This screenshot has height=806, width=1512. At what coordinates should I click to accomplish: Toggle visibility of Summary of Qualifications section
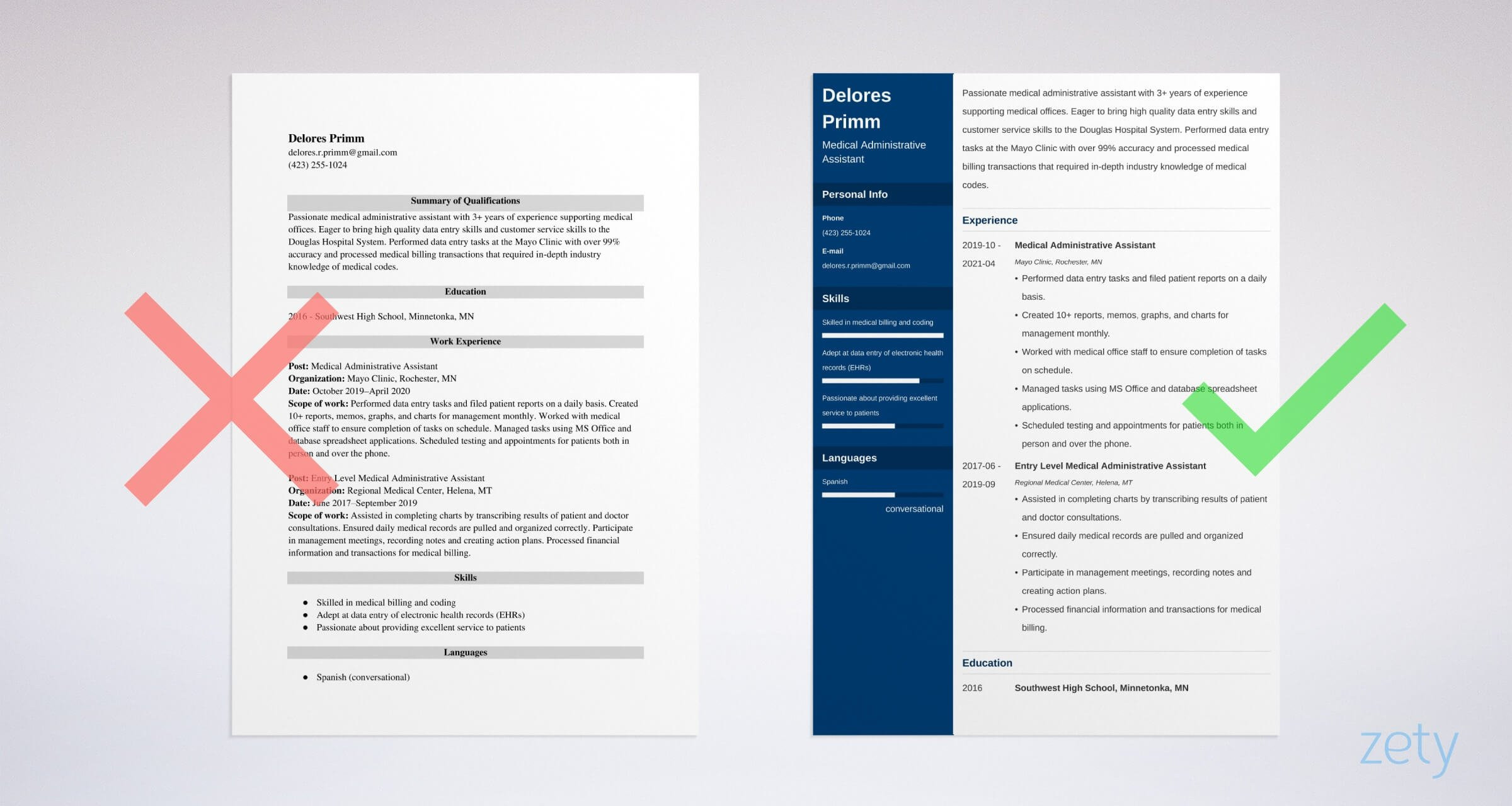pos(467,199)
